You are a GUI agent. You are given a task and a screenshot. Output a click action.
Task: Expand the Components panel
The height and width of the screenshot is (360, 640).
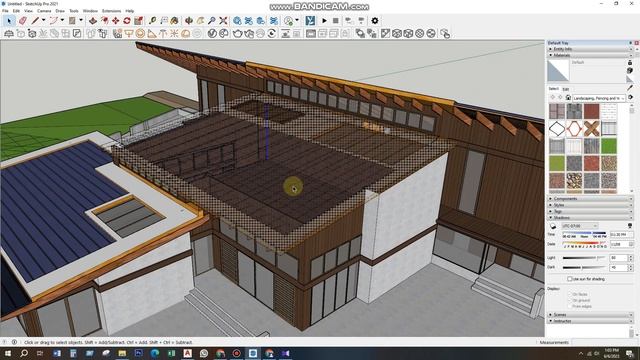(x=590, y=199)
